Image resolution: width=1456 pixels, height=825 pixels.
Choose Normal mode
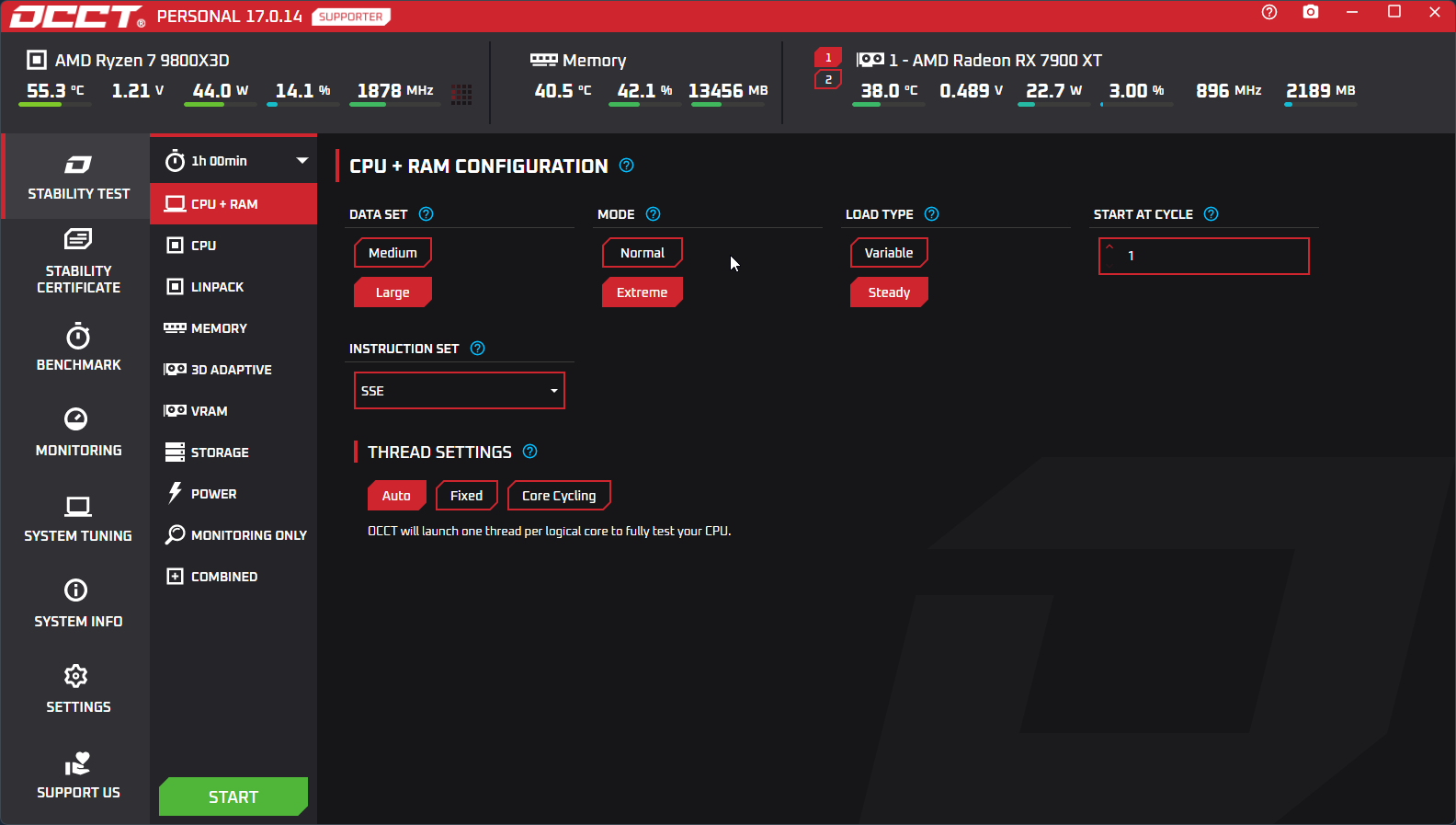(x=642, y=253)
